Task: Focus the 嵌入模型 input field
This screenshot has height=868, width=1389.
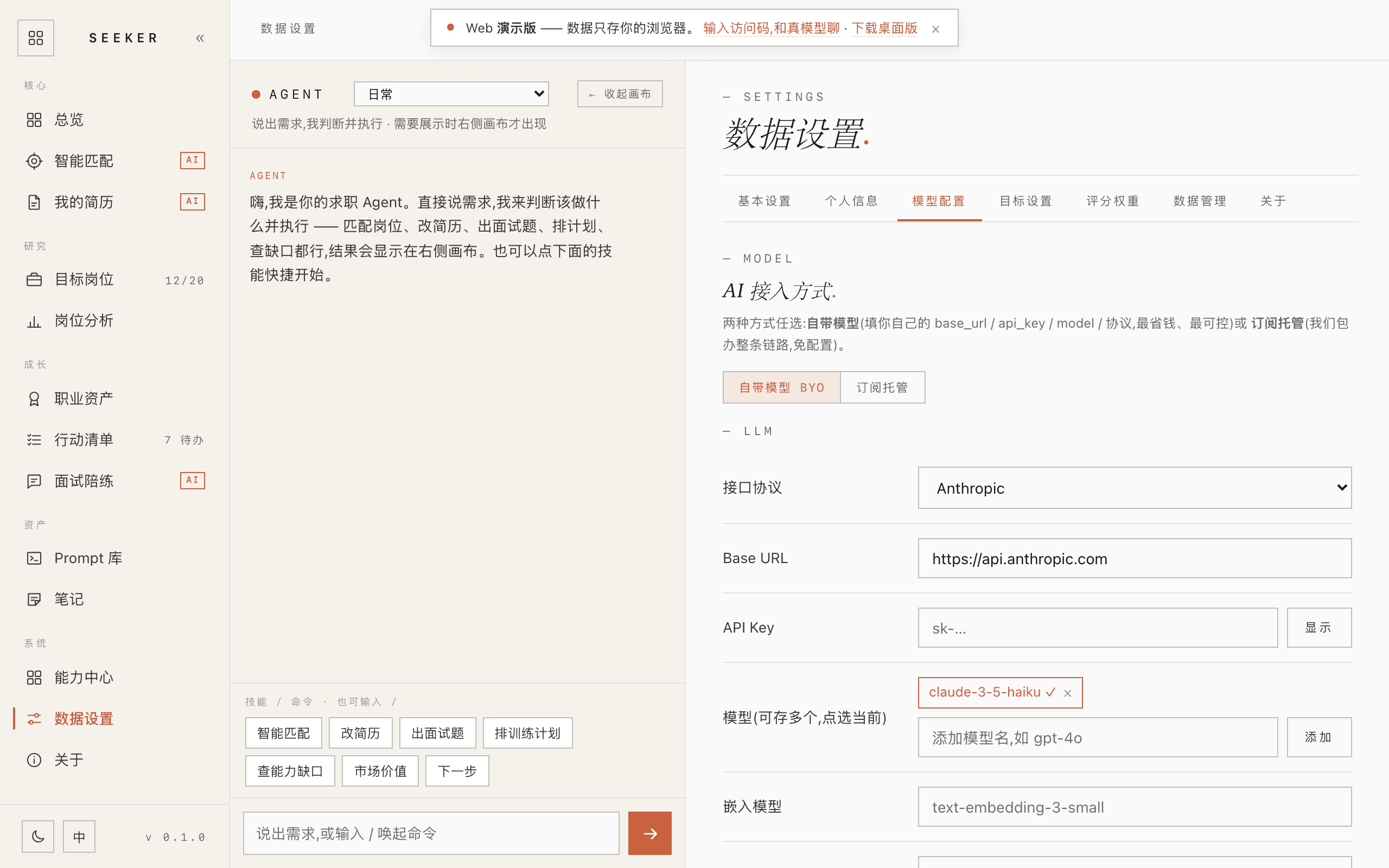Action: pos(1135,807)
